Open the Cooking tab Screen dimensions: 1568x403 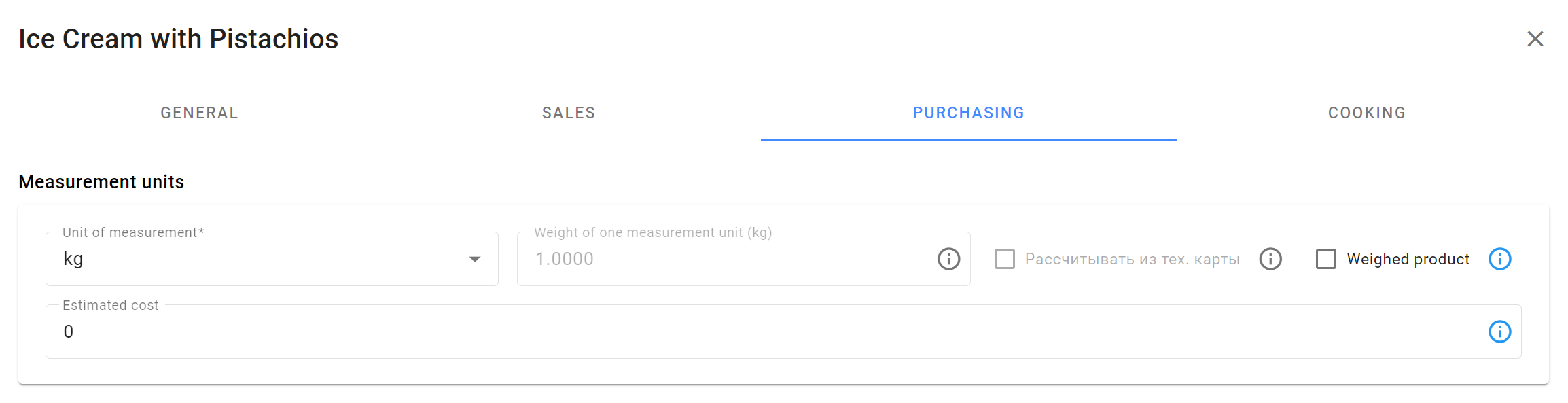click(1367, 113)
